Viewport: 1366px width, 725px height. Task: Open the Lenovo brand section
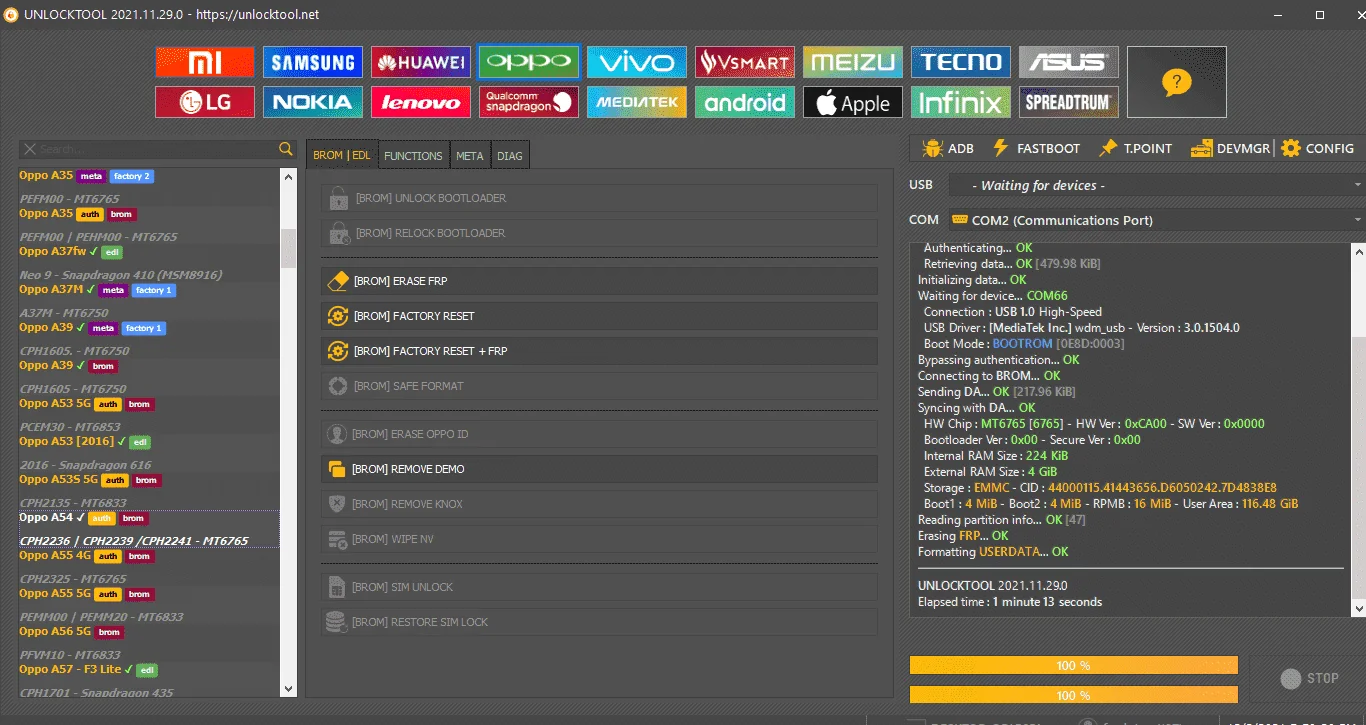point(421,102)
